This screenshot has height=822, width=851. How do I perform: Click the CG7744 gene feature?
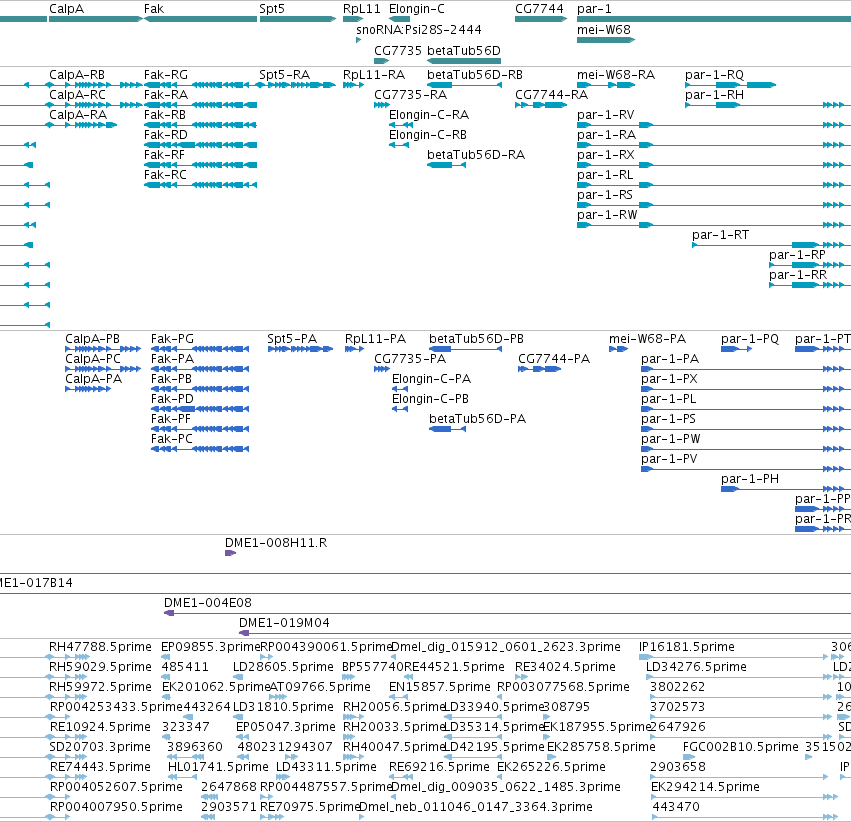click(x=541, y=19)
